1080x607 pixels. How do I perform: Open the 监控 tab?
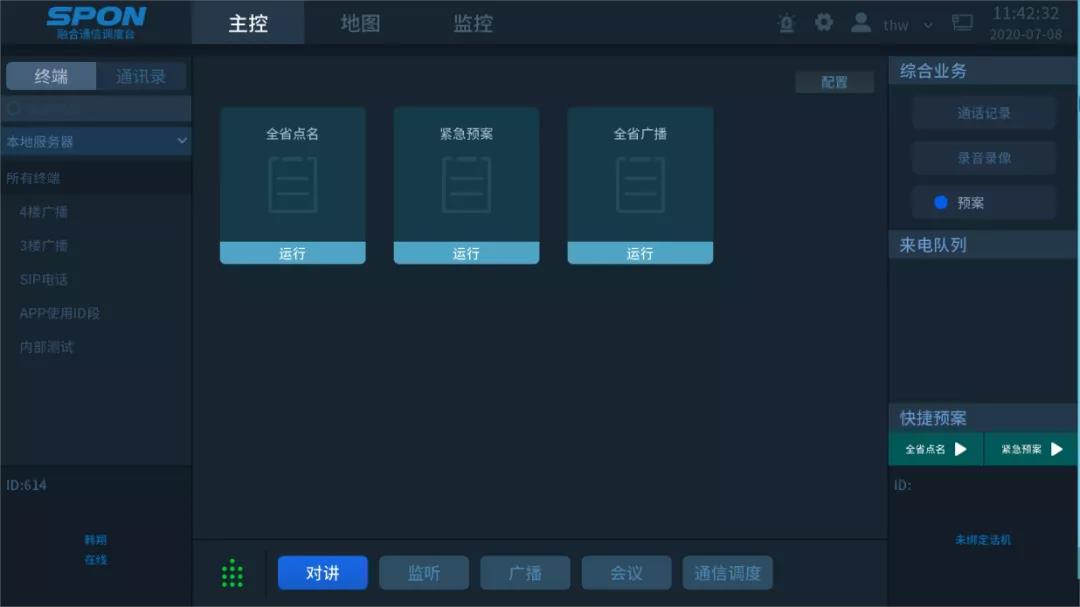pyautogui.click(x=473, y=23)
